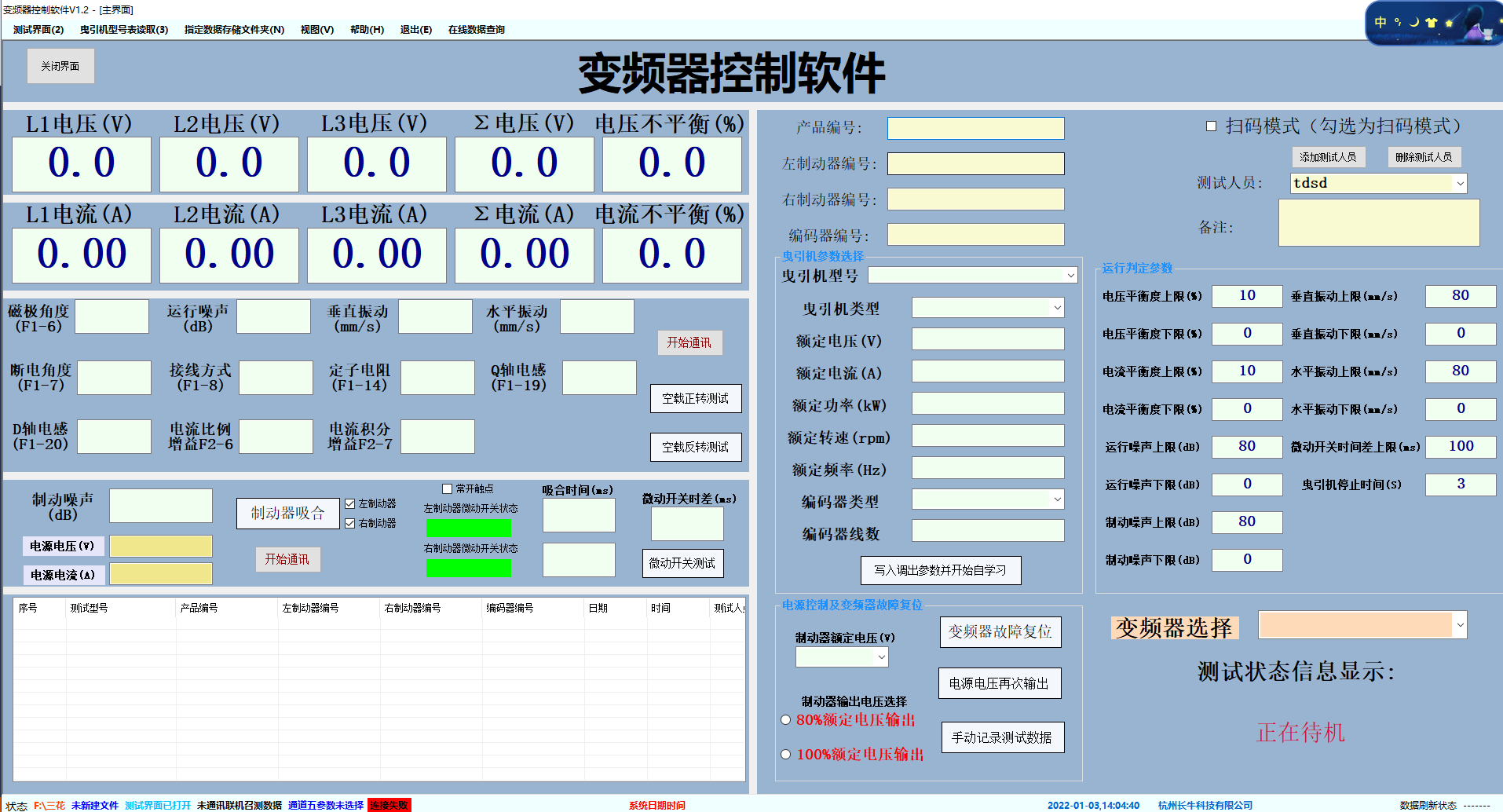Image resolution: width=1503 pixels, height=812 pixels.
Task: Uncheck the 左制动器 checkbox
Action: [x=350, y=503]
